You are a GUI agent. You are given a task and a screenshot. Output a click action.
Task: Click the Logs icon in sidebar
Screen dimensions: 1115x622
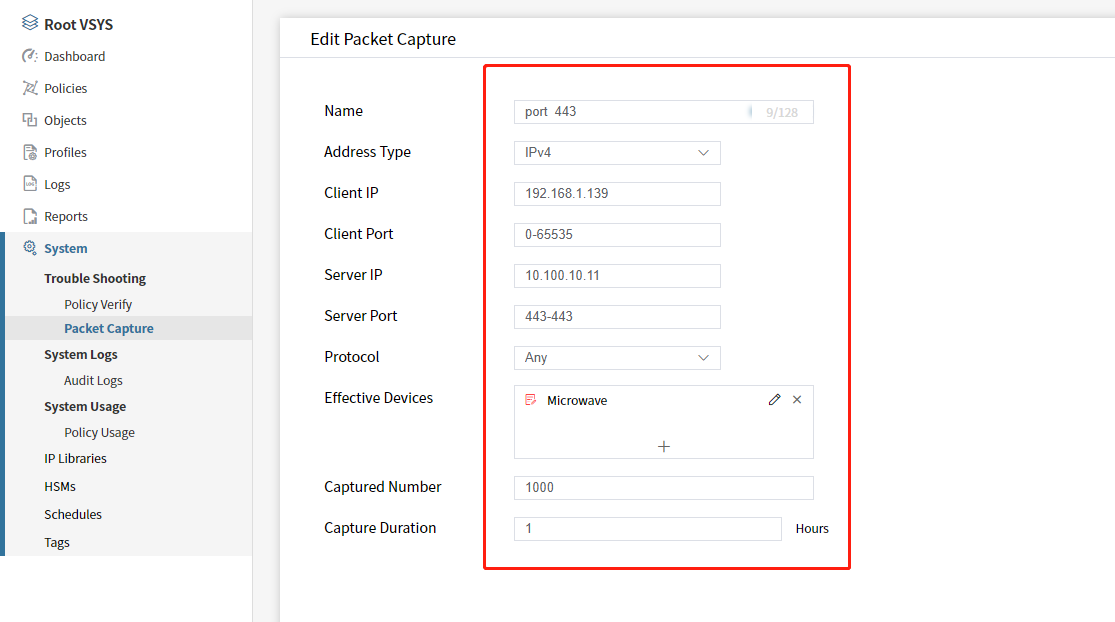30,185
